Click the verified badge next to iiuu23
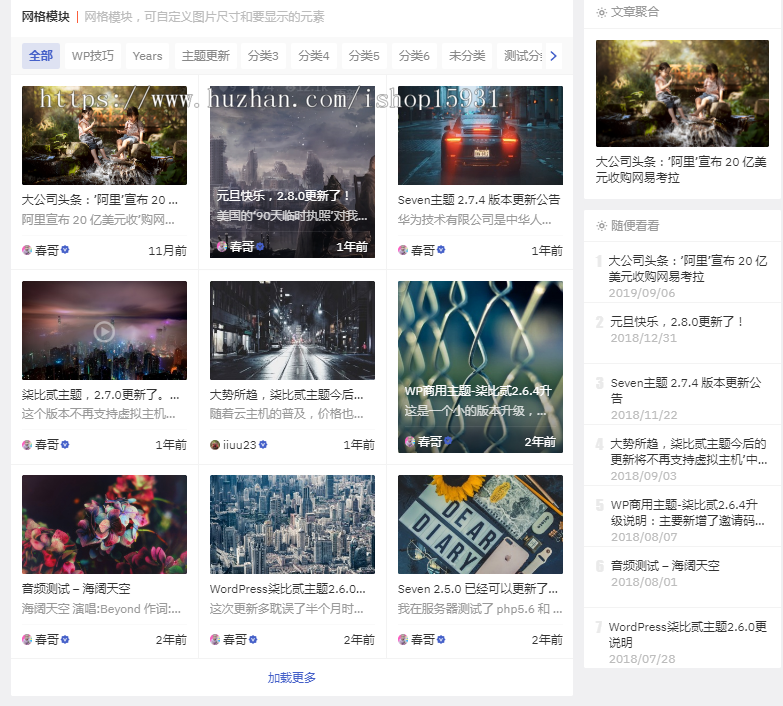Viewport: 783px width, 706px height. click(x=264, y=445)
